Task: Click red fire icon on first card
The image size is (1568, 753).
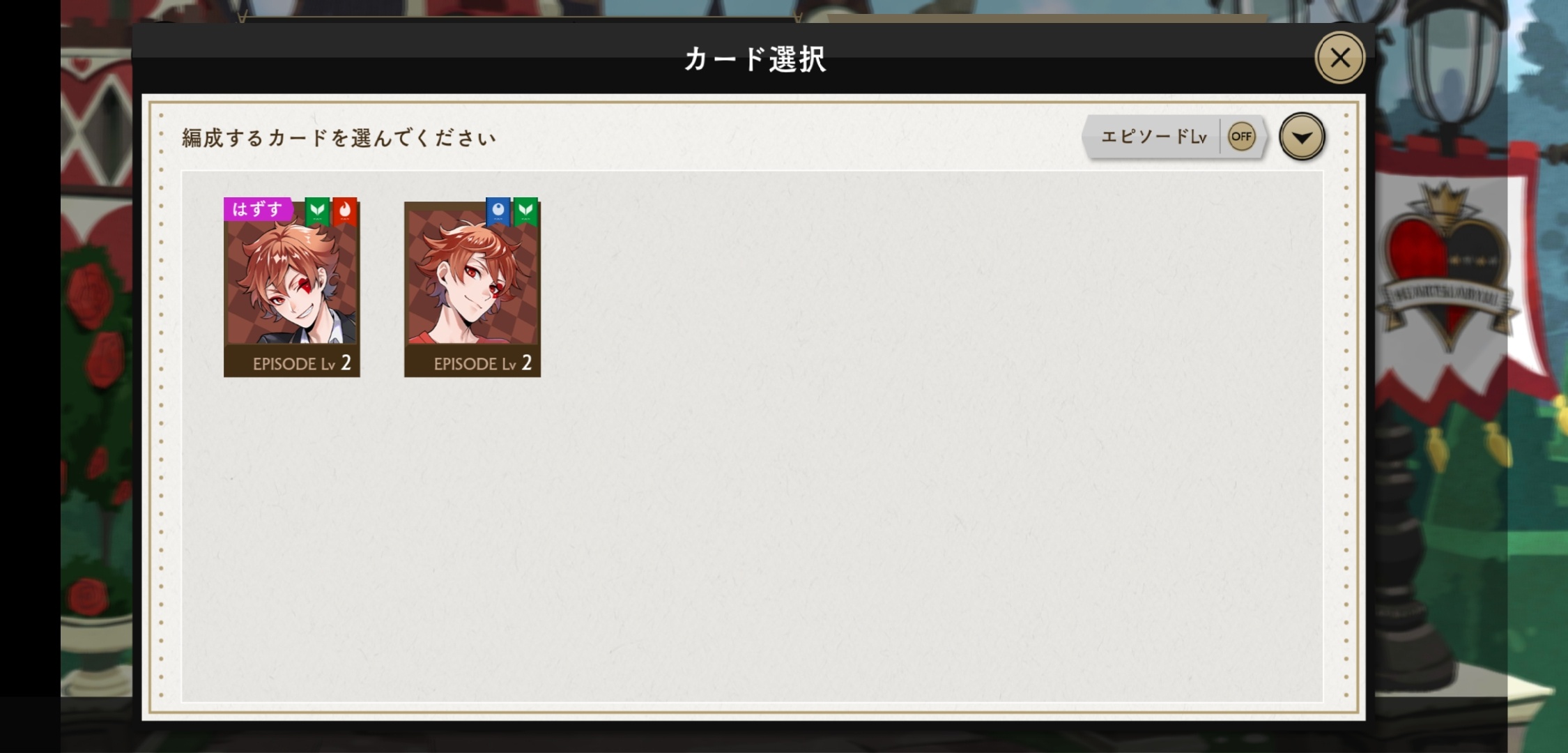Action: pos(345,211)
